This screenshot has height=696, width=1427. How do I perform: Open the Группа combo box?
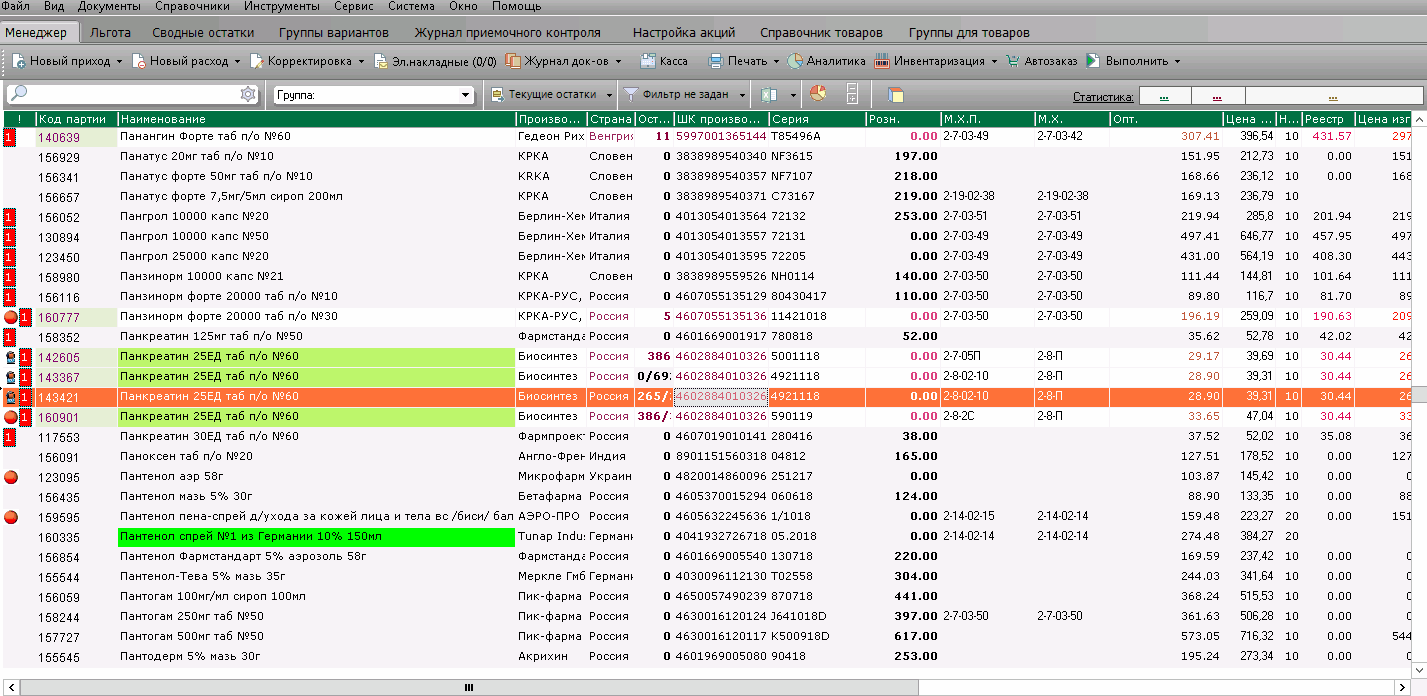(x=373, y=95)
